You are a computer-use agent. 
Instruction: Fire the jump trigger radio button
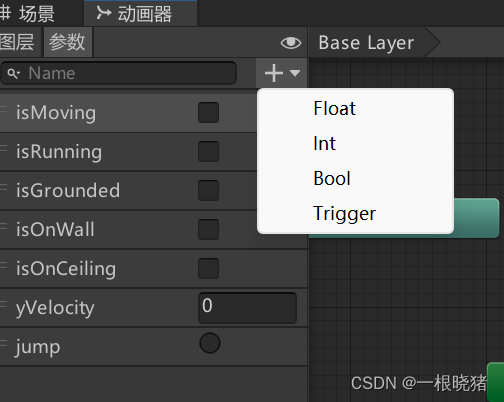(210, 343)
